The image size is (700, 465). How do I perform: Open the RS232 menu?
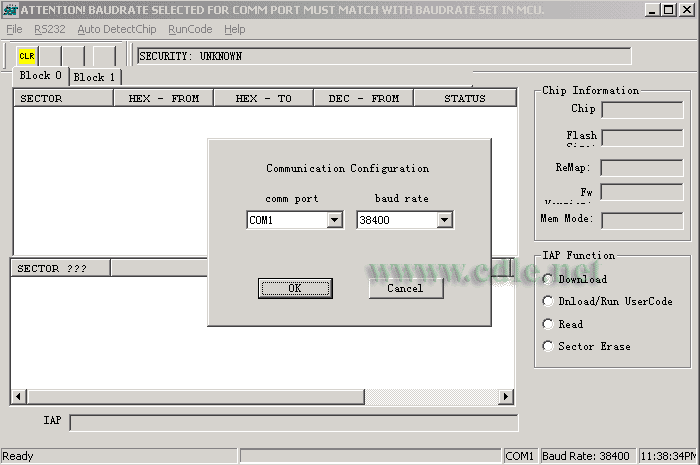49,30
